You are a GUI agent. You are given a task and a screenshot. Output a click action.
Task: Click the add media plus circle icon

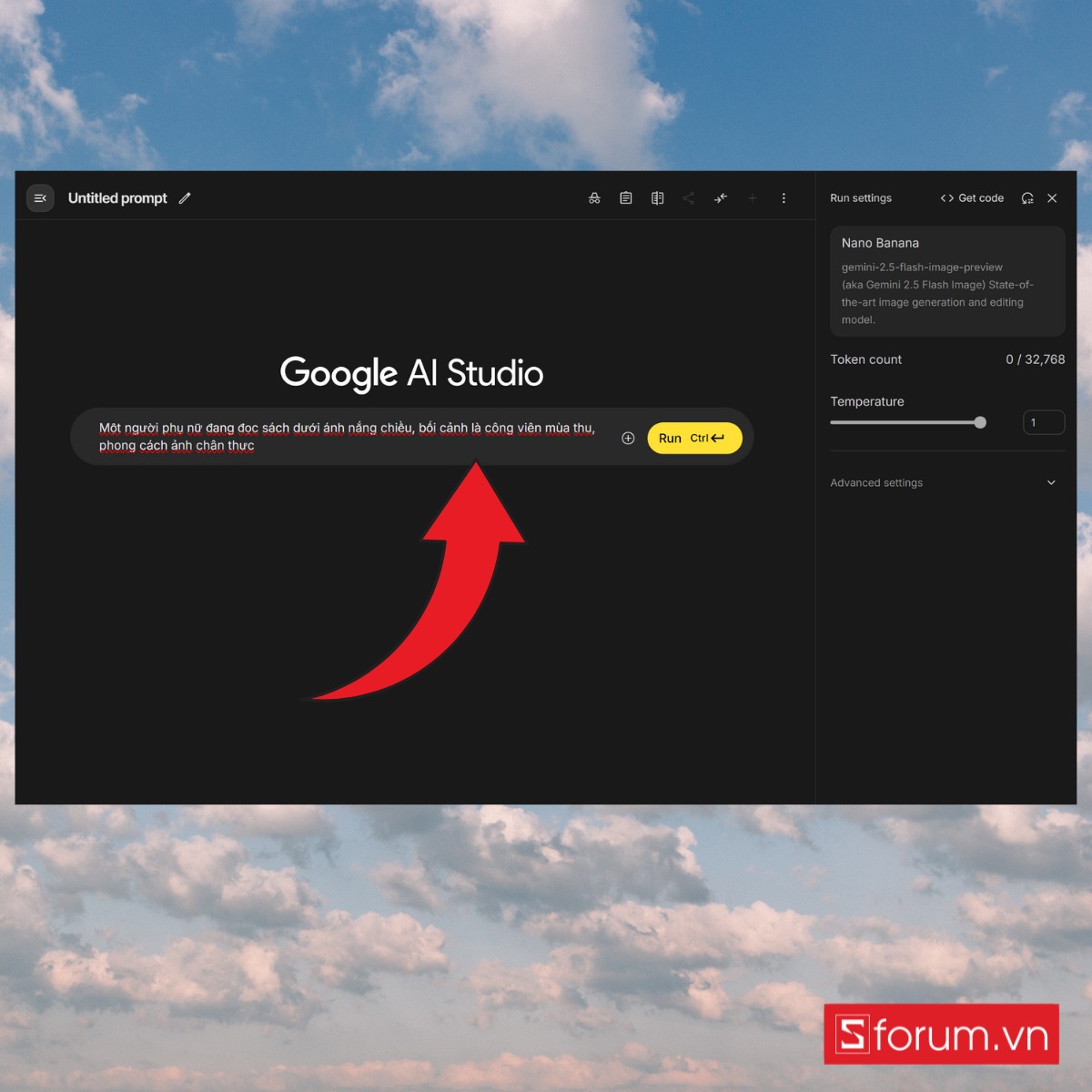pos(628,438)
